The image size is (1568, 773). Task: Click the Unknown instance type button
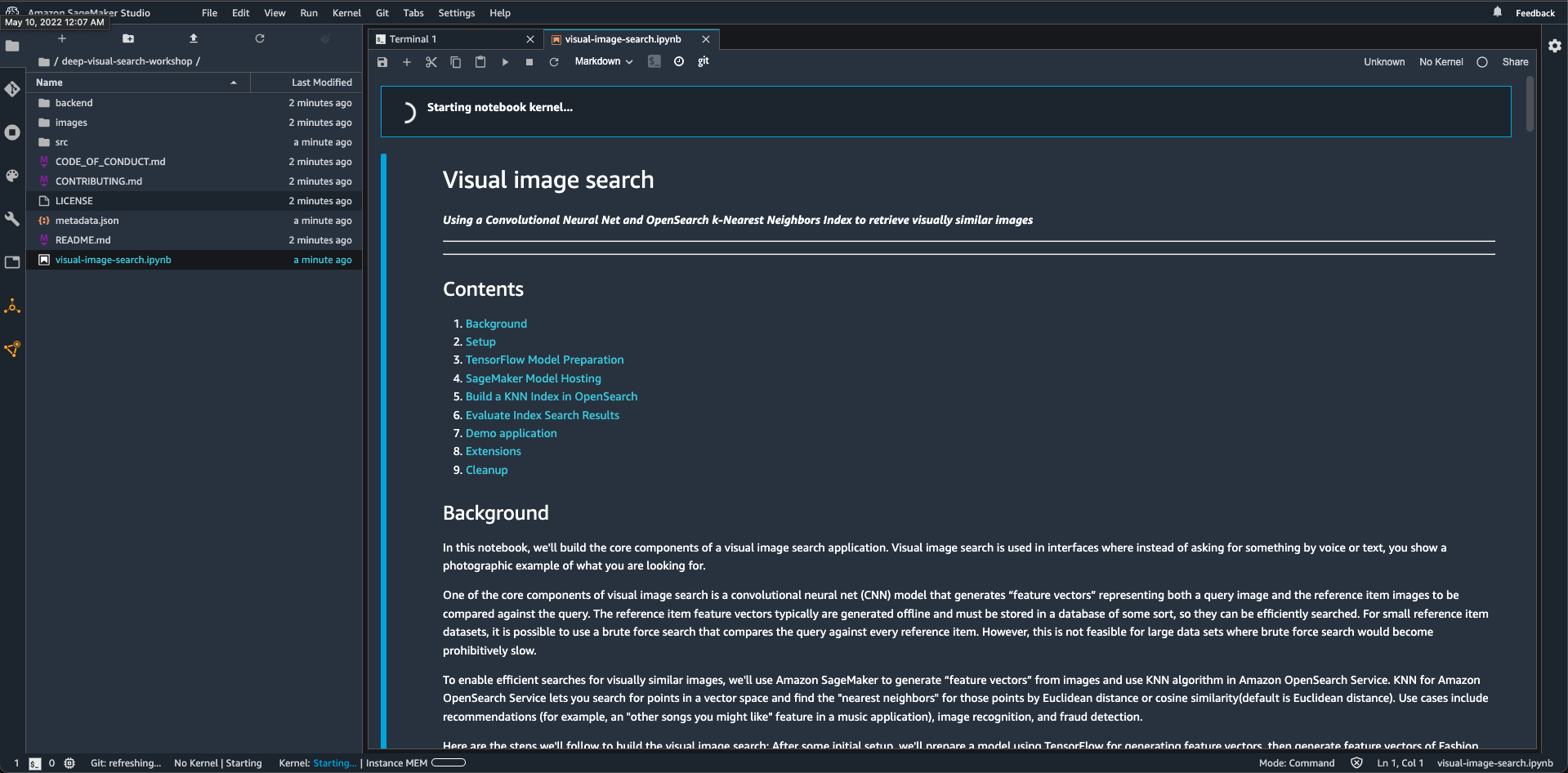point(1384,62)
